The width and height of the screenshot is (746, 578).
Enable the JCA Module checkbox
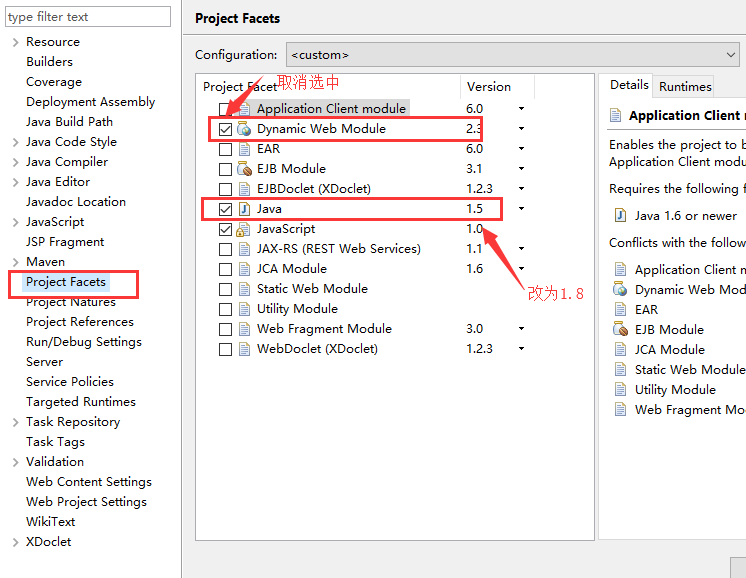pos(225,269)
